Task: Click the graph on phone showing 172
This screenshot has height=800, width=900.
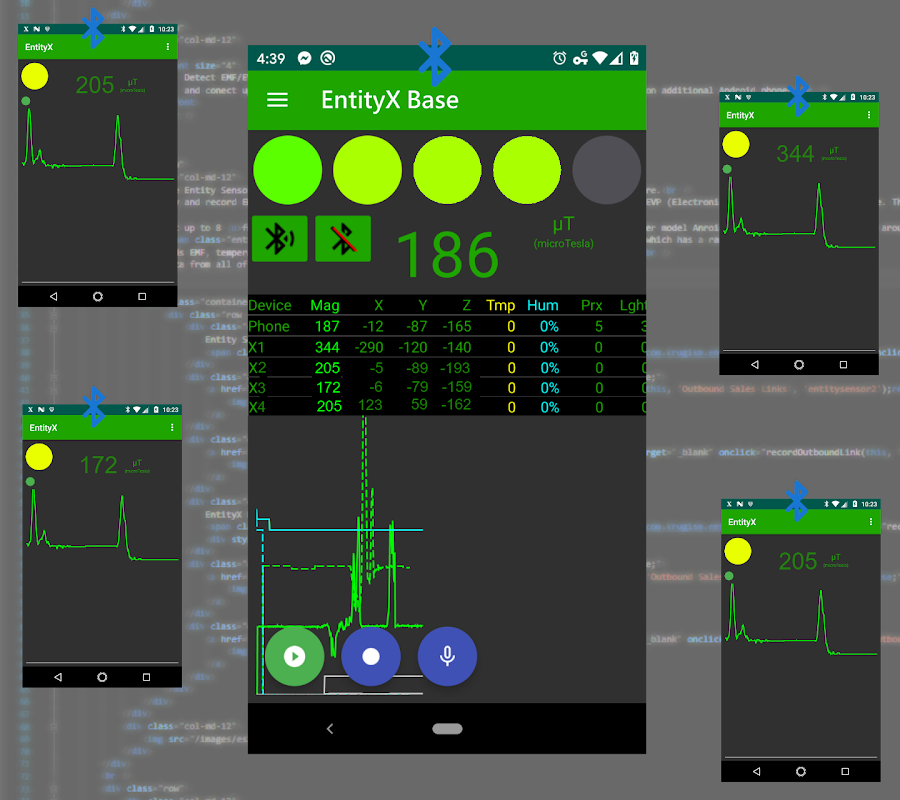Action: click(x=102, y=526)
